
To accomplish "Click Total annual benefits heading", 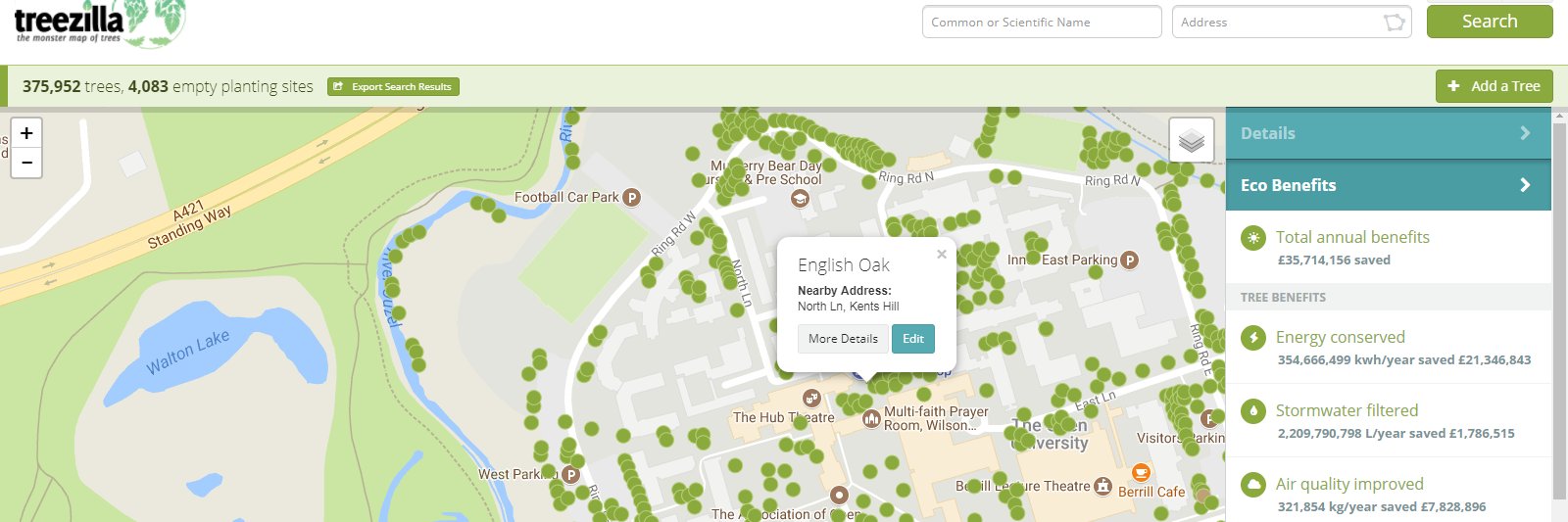I will pos(1352,237).
